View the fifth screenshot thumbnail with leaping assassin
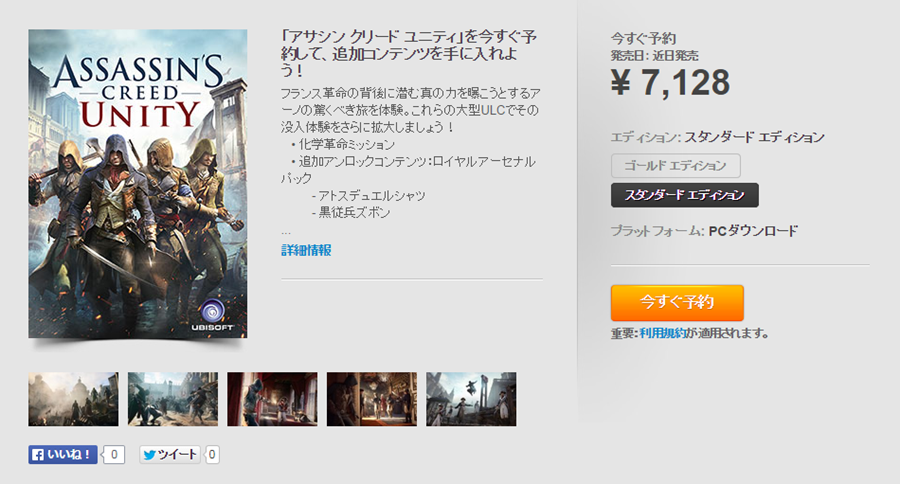This screenshot has height=484, width=900. tap(471, 399)
